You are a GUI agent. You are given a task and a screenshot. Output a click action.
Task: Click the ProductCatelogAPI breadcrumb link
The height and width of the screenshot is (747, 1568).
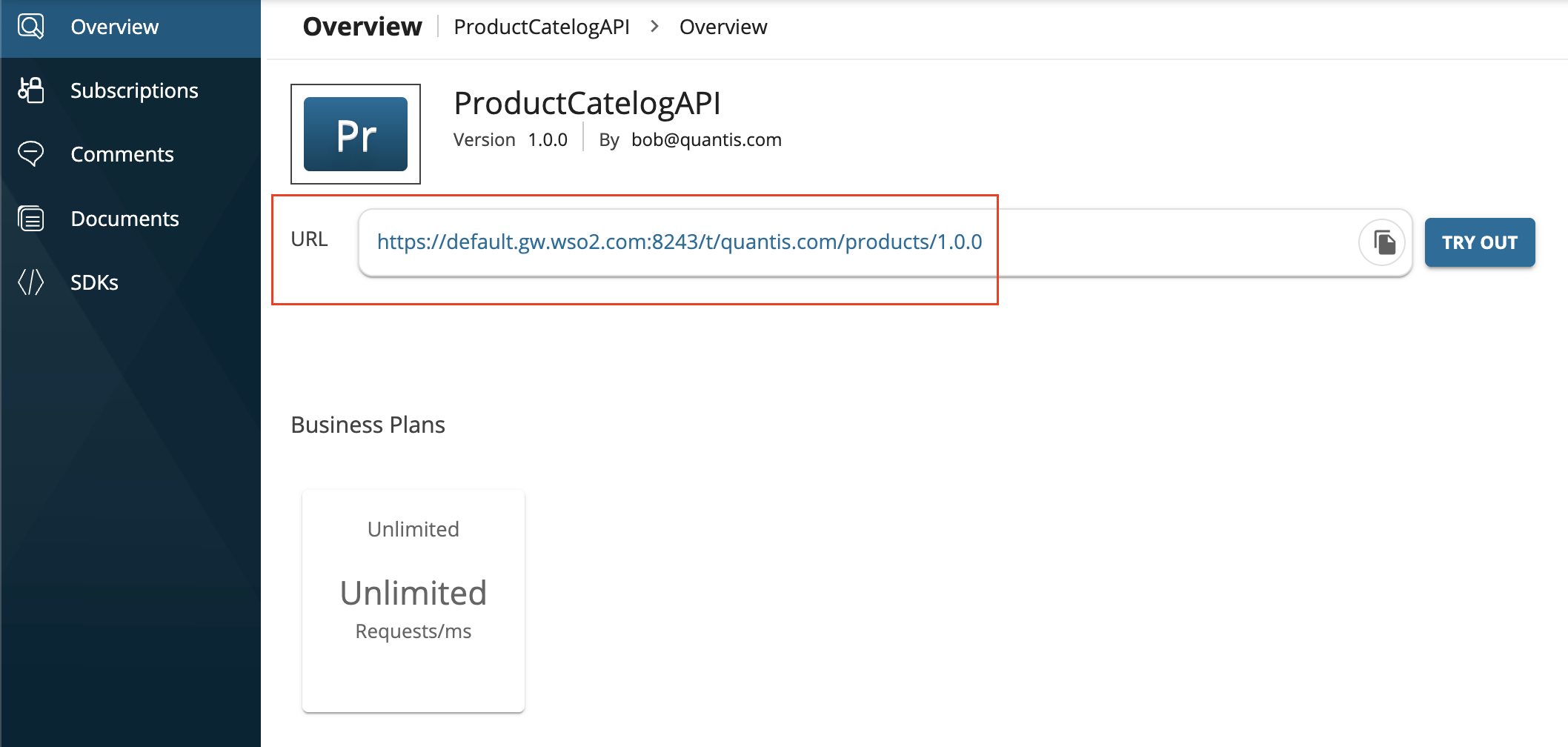[x=542, y=27]
